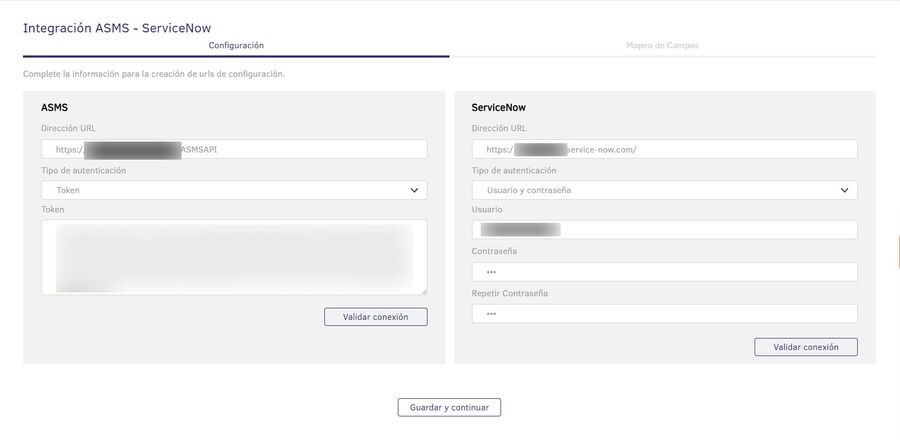Image resolution: width=900 pixels, height=440 pixels.
Task: Click Guardar y continuar
Action: pos(449,407)
